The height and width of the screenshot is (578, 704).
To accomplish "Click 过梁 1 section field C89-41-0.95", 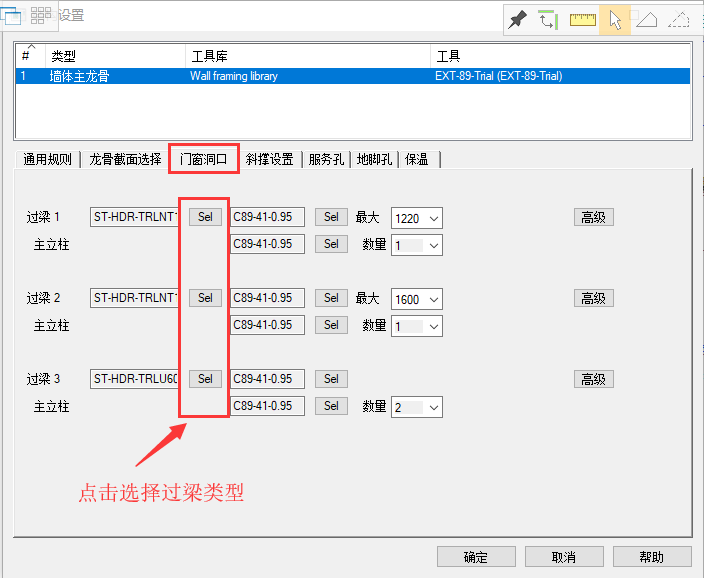I will [x=268, y=217].
